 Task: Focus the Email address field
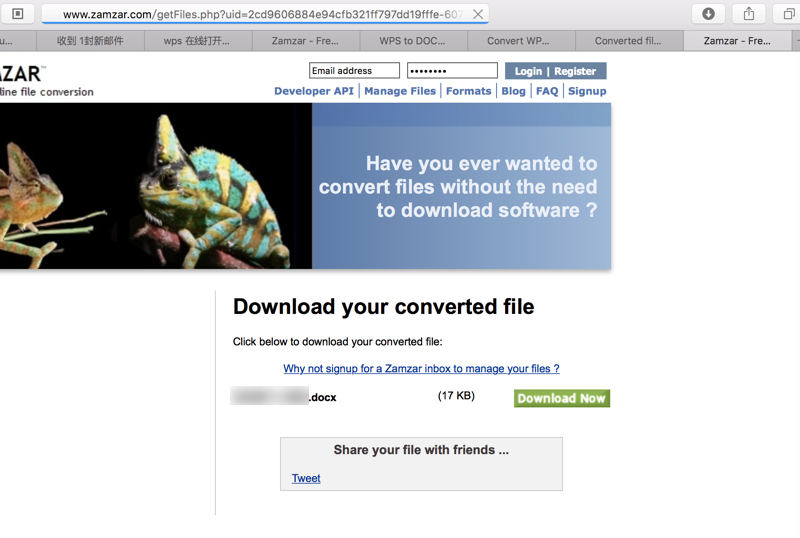click(x=354, y=70)
